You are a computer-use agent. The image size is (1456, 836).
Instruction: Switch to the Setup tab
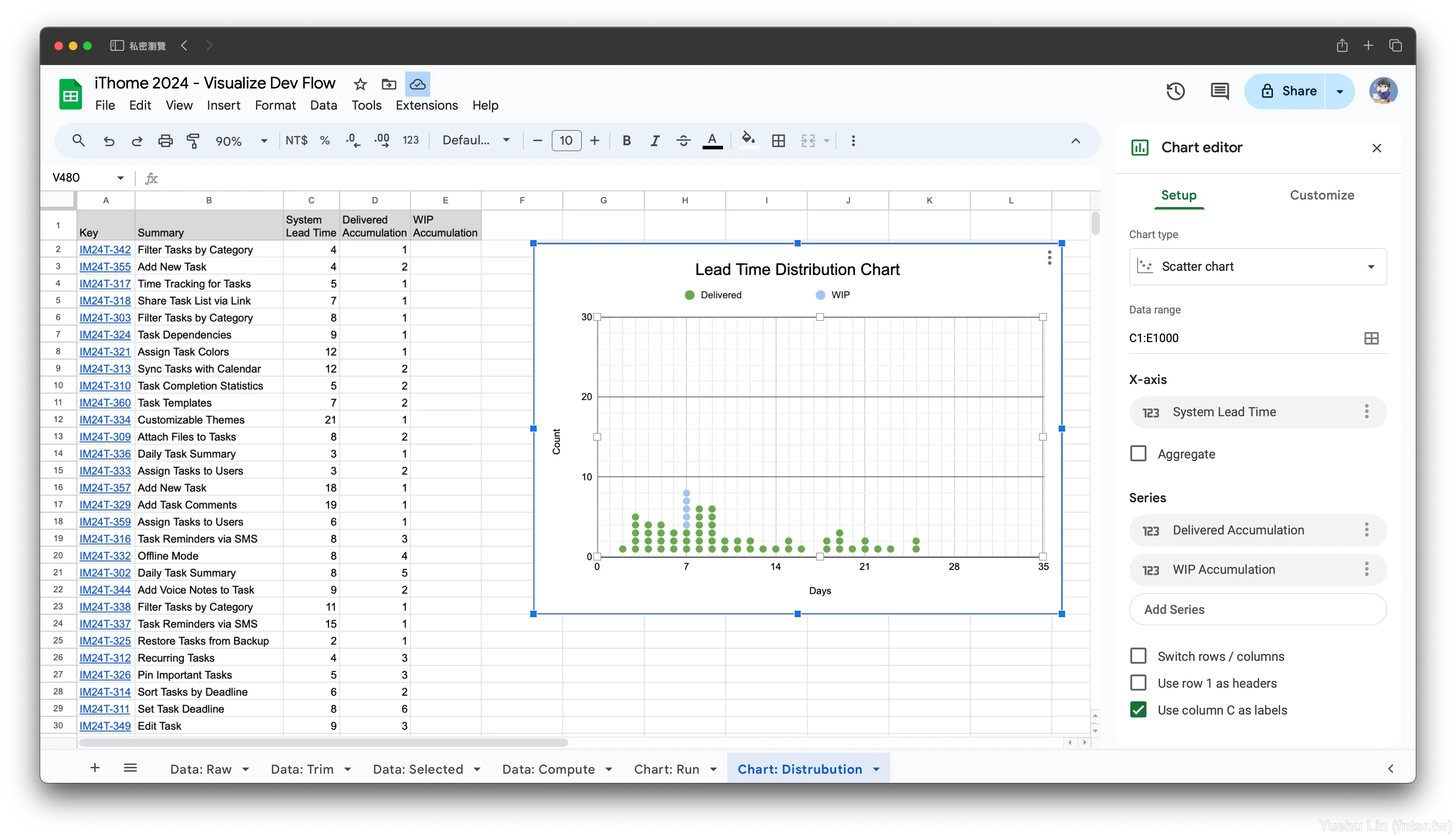point(1178,195)
